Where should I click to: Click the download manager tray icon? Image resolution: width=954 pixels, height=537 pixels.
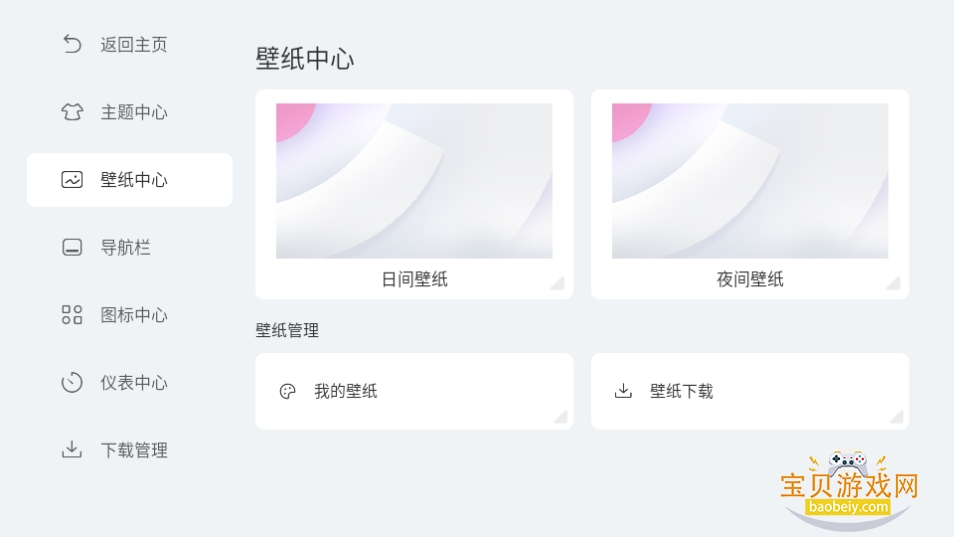72,449
